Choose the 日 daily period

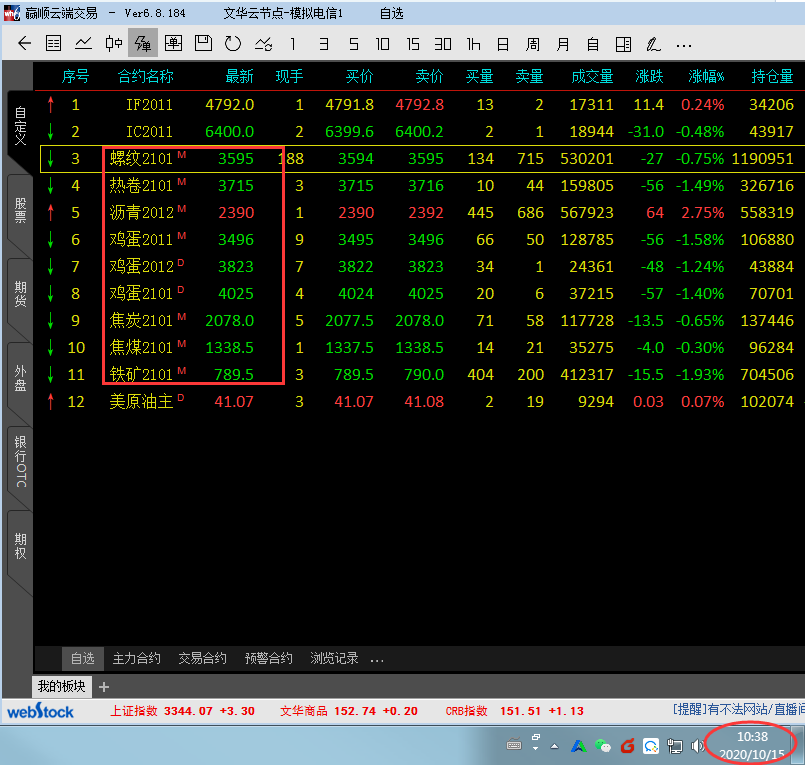[503, 44]
